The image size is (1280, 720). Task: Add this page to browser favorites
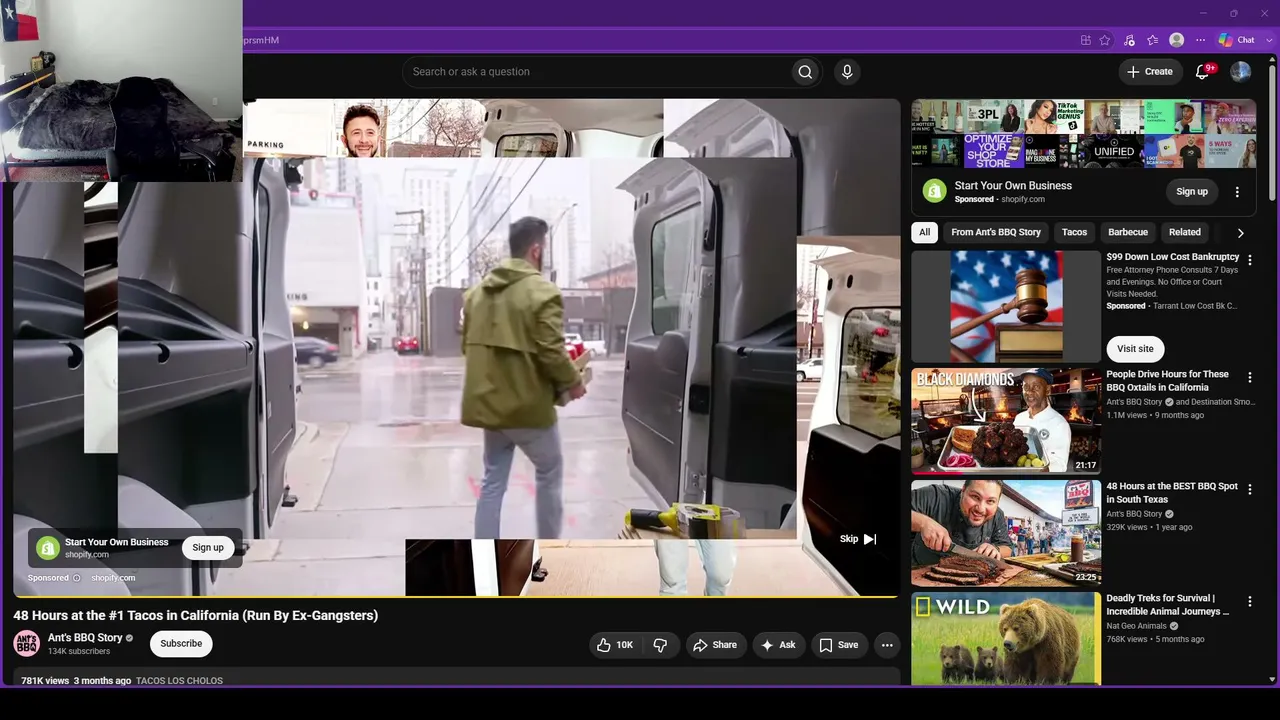click(x=1105, y=40)
